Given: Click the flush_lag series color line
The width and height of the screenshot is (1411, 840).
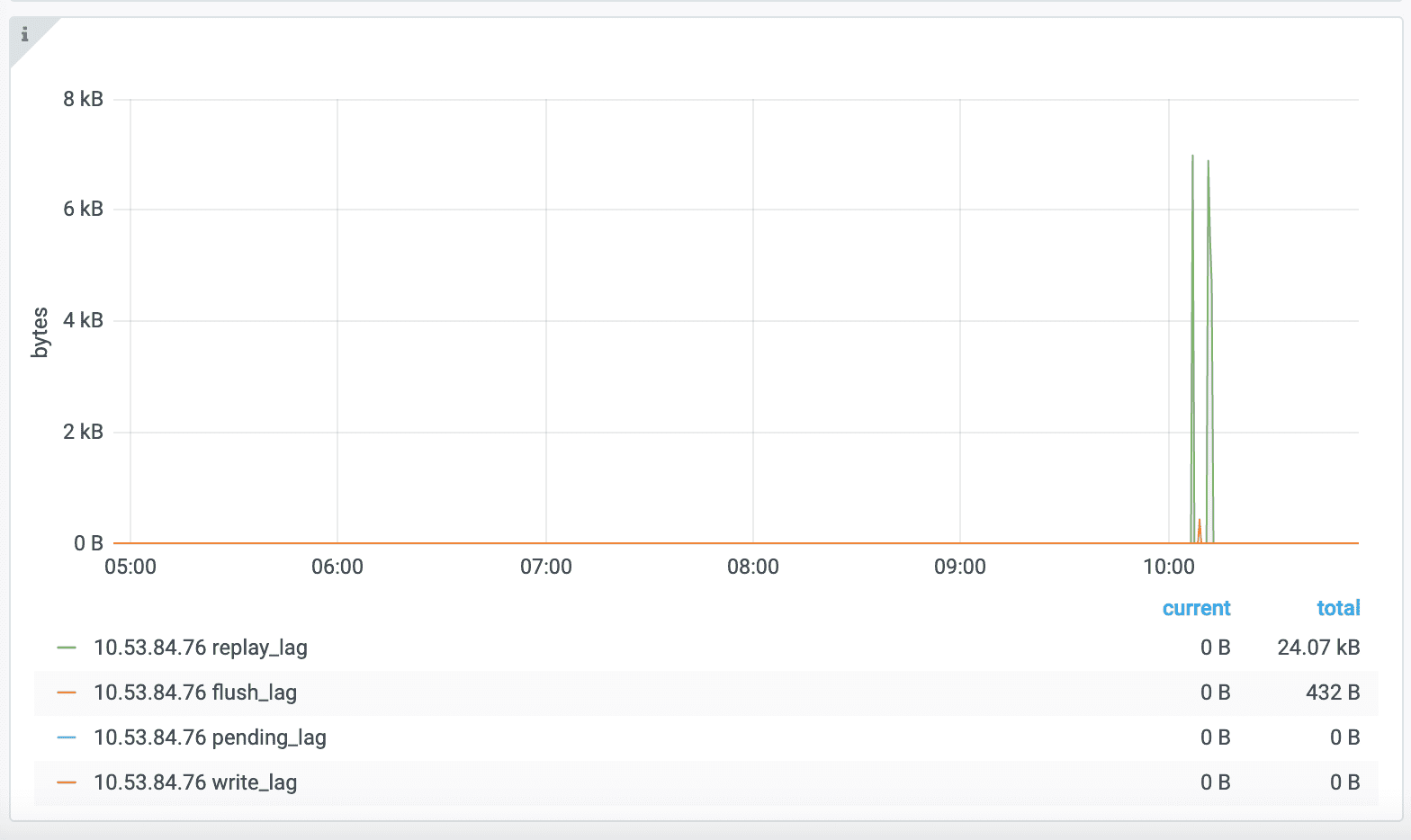Looking at the screenshot, I should [x=67, y=693].
